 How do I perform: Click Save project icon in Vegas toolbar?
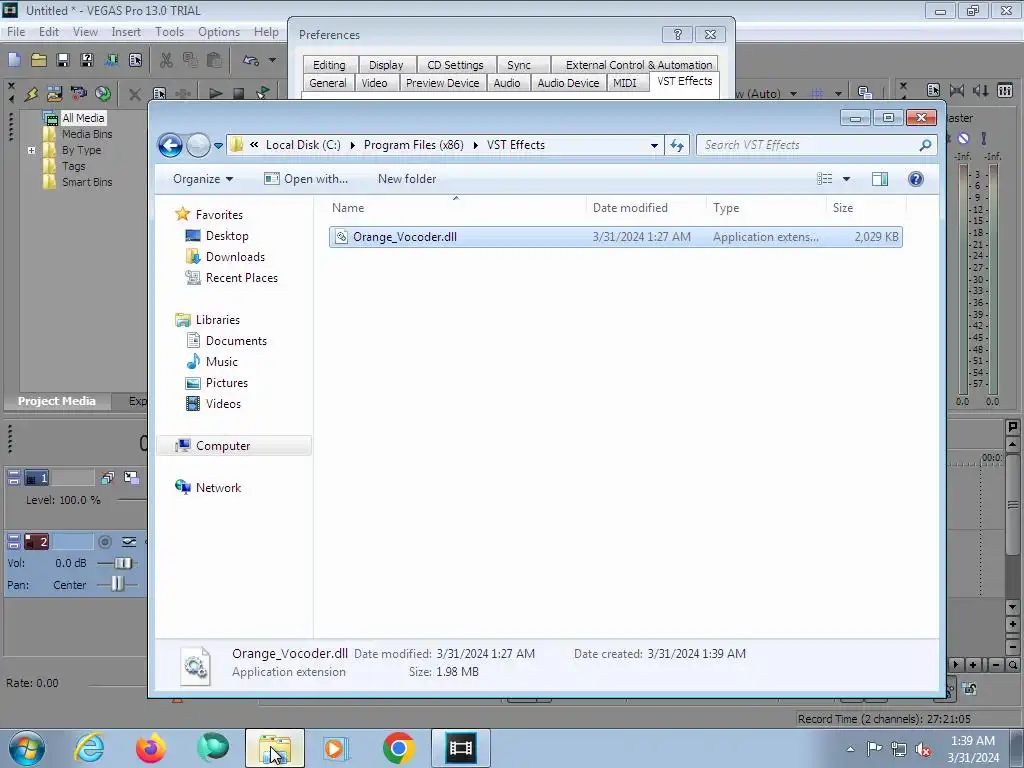[x=63, y=60]
